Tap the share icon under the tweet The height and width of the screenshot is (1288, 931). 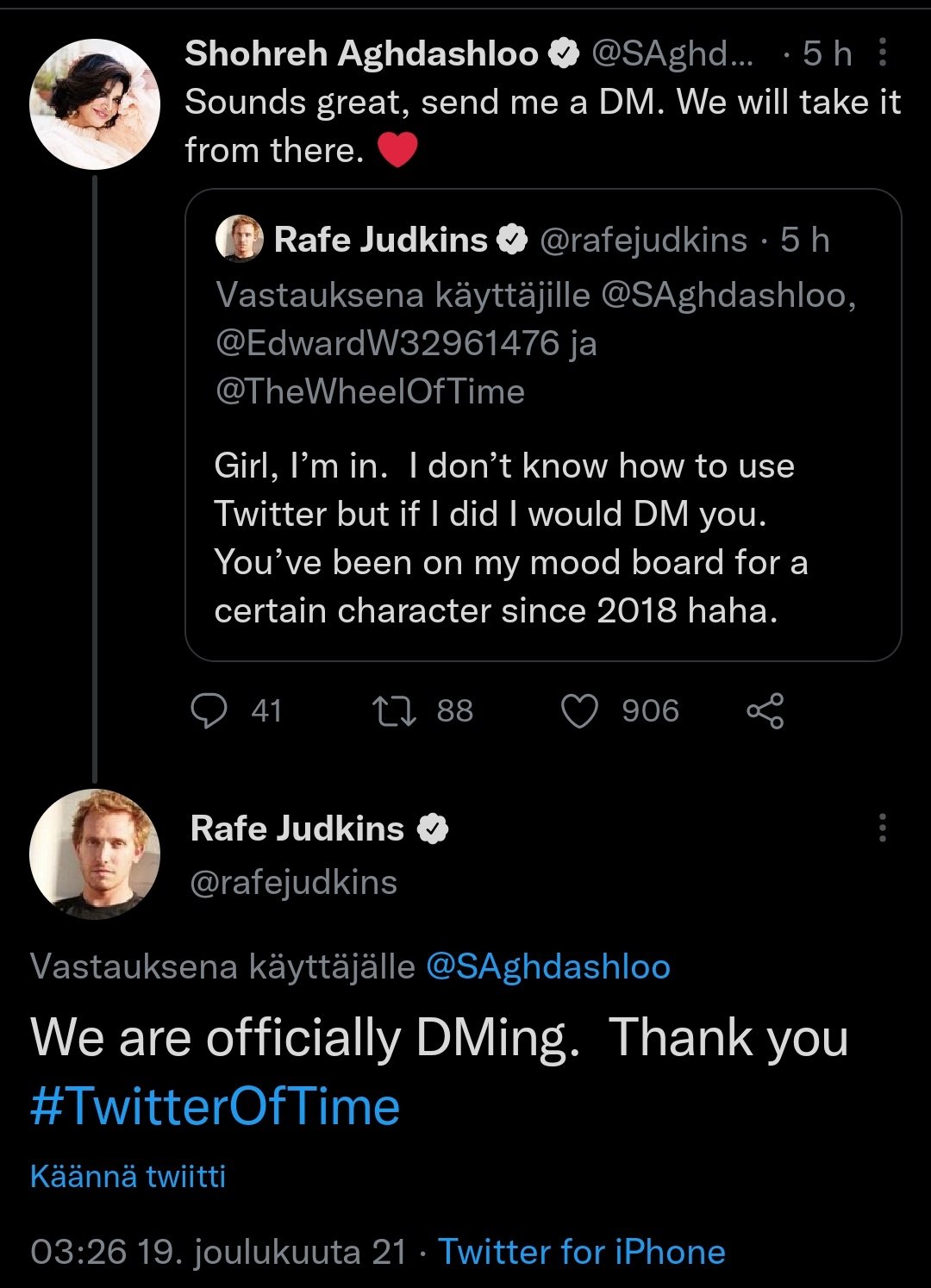[765, 711]
